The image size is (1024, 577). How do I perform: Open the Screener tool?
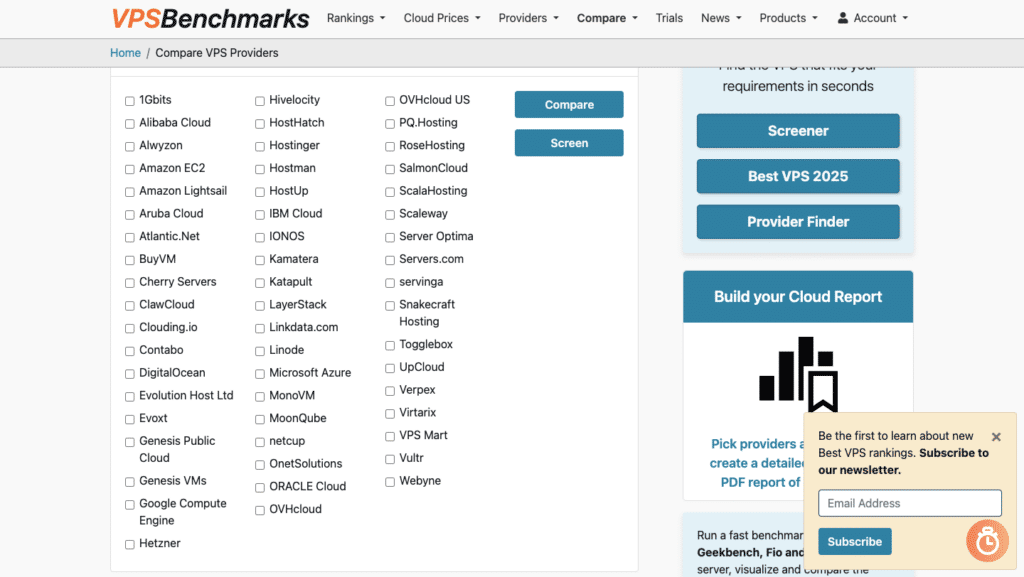pyautogui.click(x=798, y=131)
